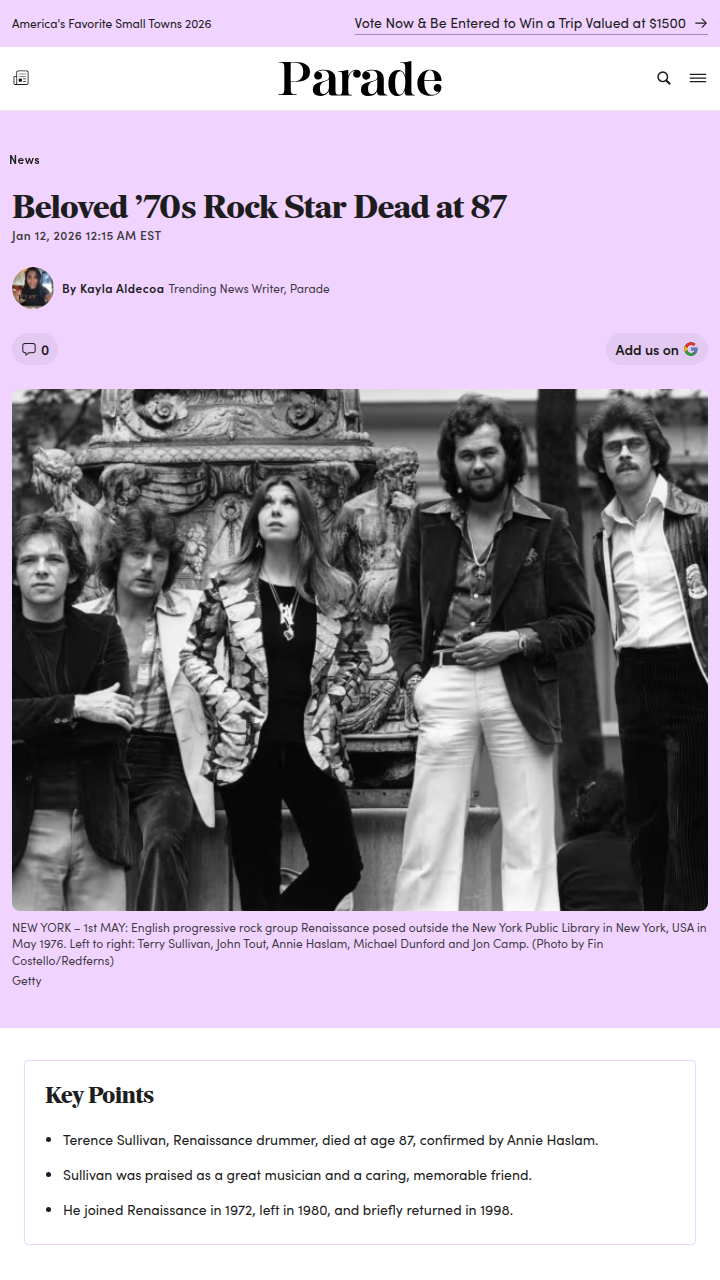This screenshot has width=720, height=1280.
Task: Open the hamburger menu
Action: (x=698, y=78)
